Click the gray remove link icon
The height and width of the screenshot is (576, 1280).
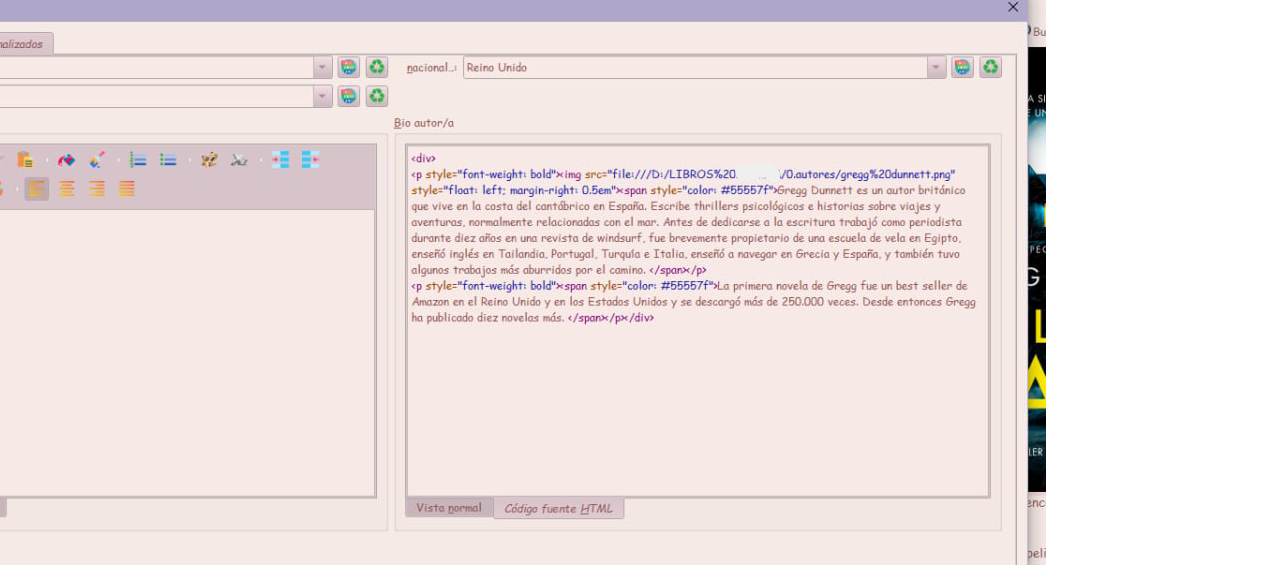pyautogui.click(x=239, y=160)
